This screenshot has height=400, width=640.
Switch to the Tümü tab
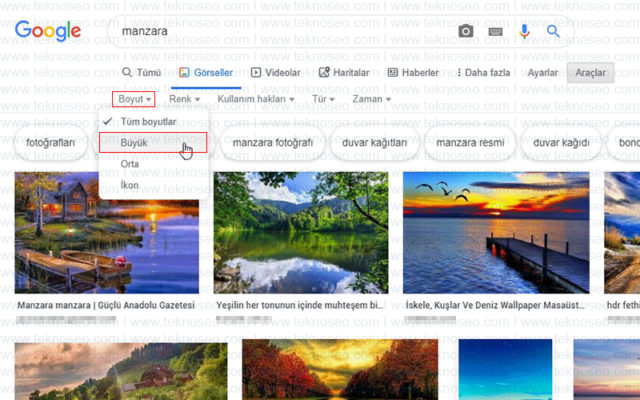(x=142, y=73)
